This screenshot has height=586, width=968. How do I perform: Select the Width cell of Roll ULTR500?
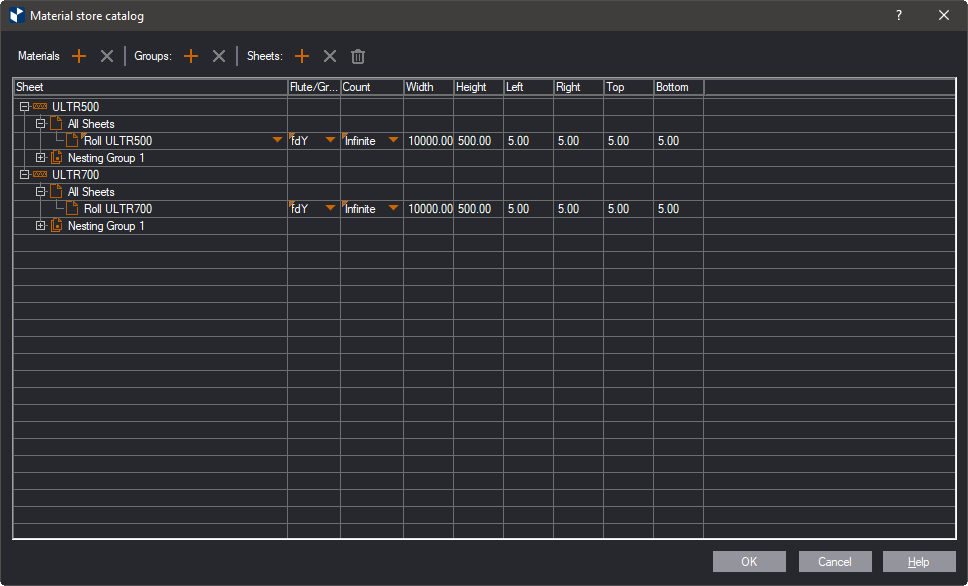click(x=429, y=141)
